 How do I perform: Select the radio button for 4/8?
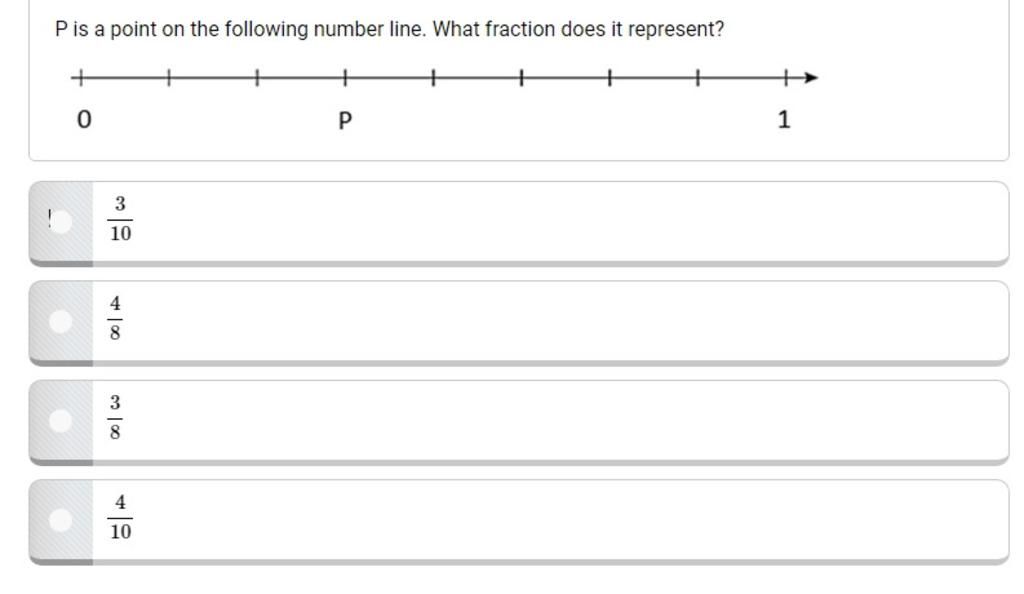point(61,321)
